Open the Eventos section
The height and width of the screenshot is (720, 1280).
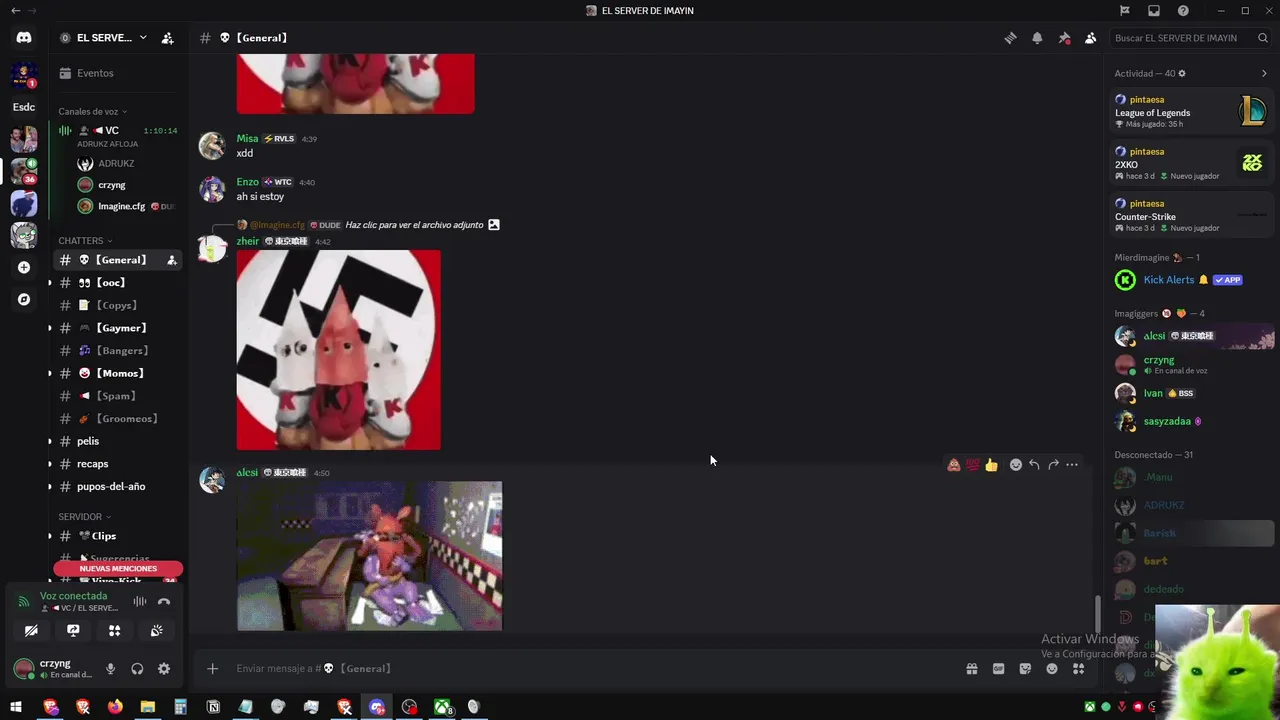(x=118, y=73)
